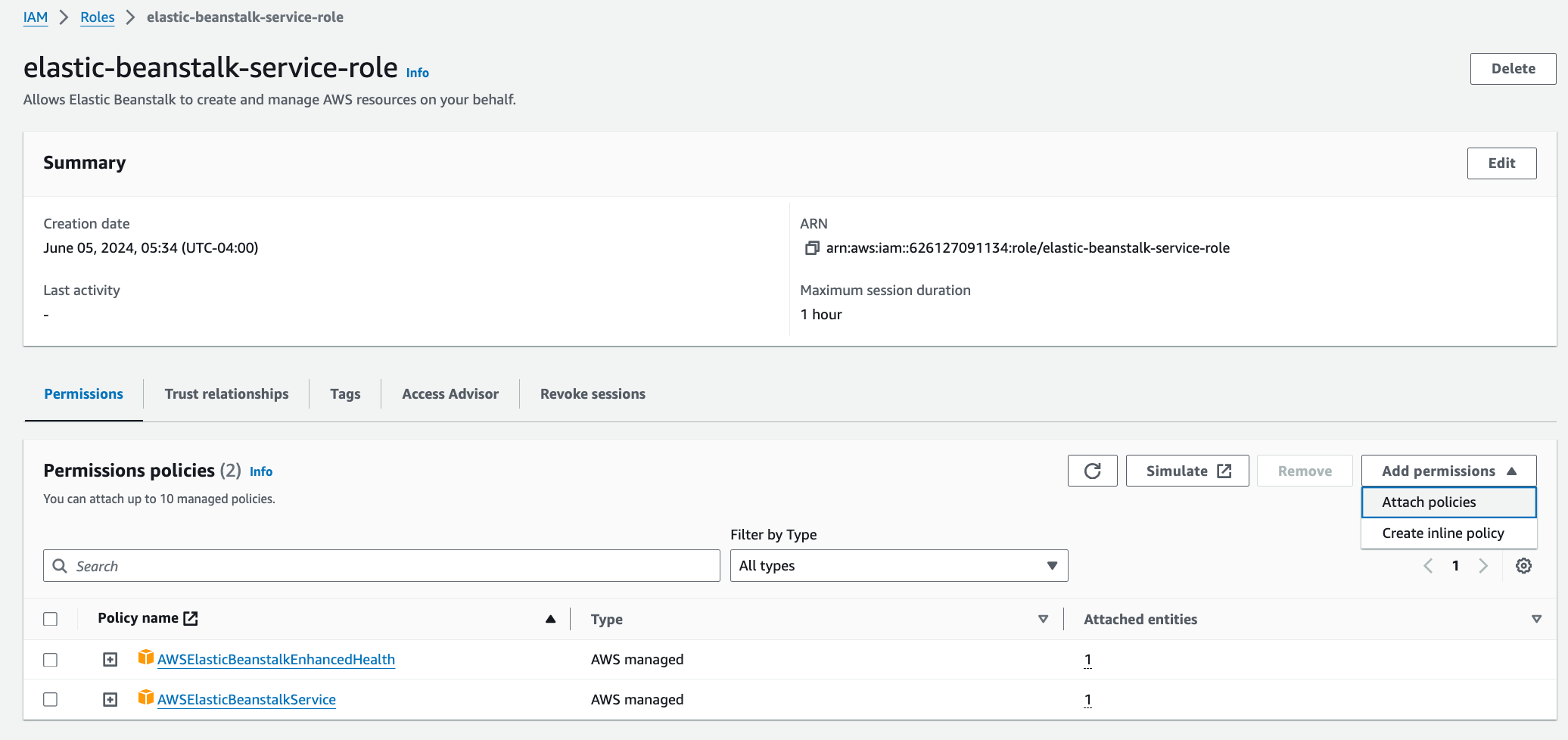Click the breadcrumb chevron after IAM
Viewport: 1568px width, 740px height.
pos(64,17)
